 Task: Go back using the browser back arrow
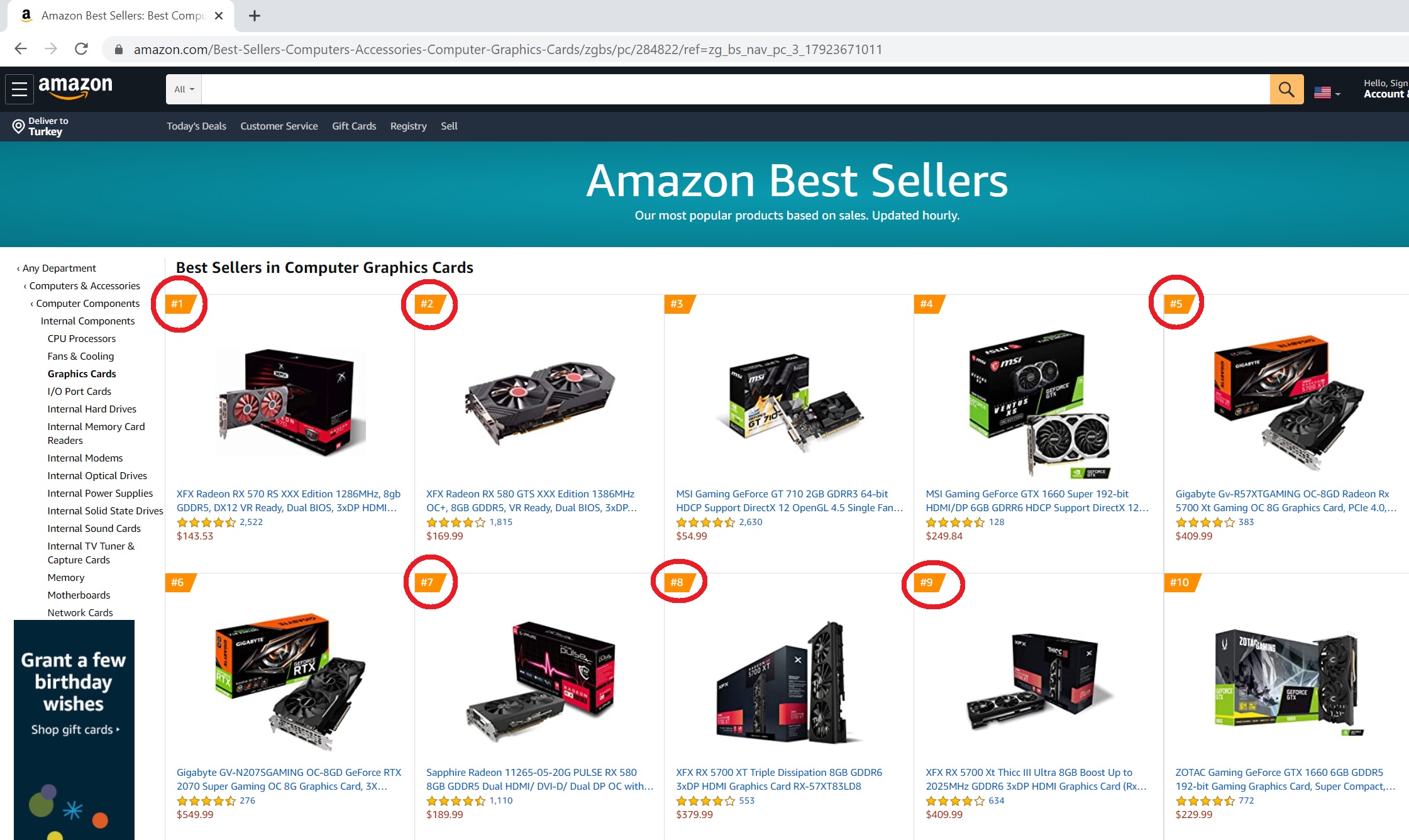(x=21, y=49)
